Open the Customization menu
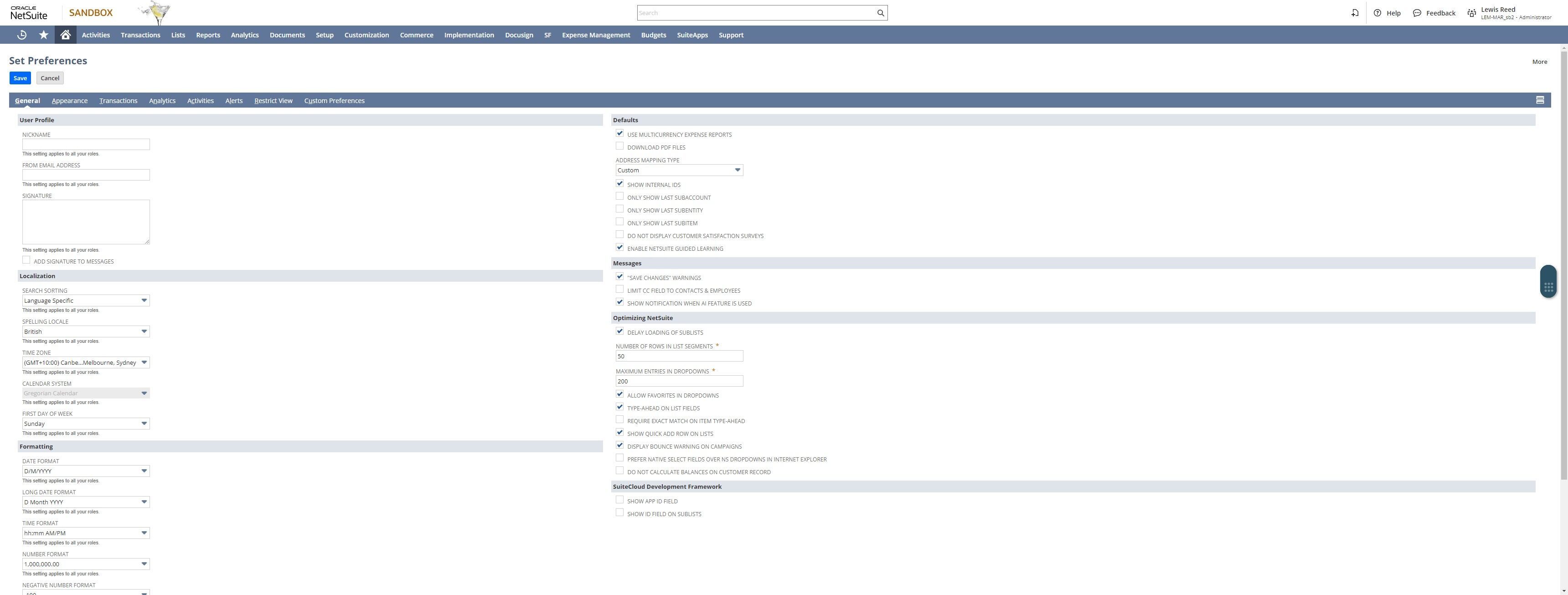This screenshot has height=595, width=1568. pos(366,35)
